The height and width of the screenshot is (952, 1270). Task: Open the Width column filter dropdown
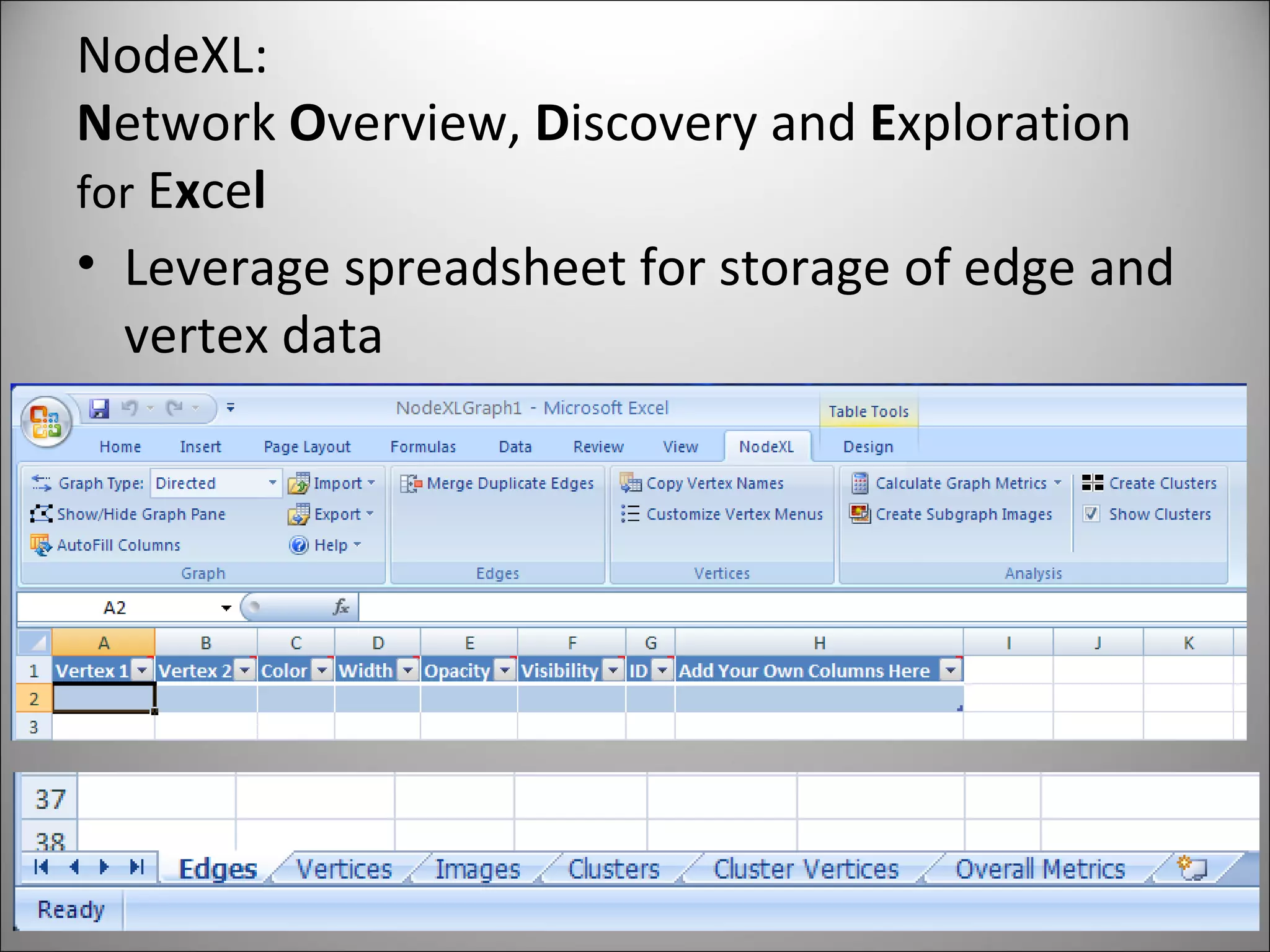click(408, 670)
